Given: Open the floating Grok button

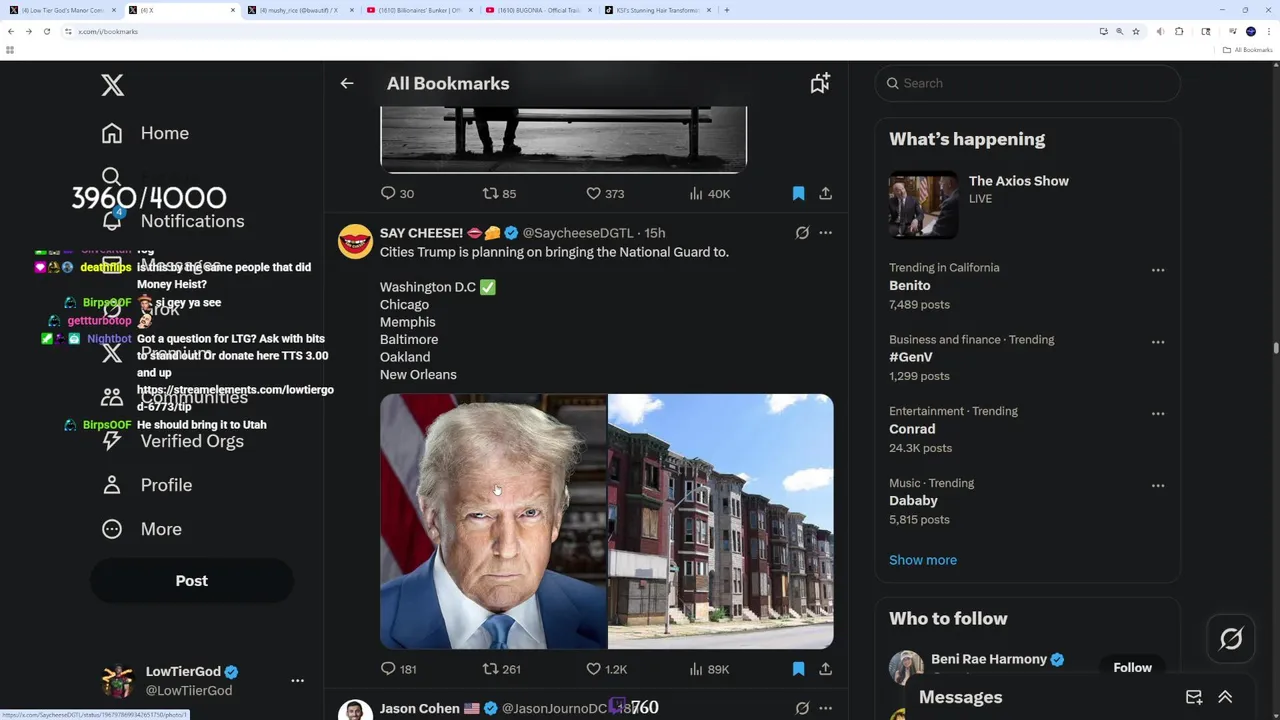Looking at the screenshot, I should tap(1231, 639).
